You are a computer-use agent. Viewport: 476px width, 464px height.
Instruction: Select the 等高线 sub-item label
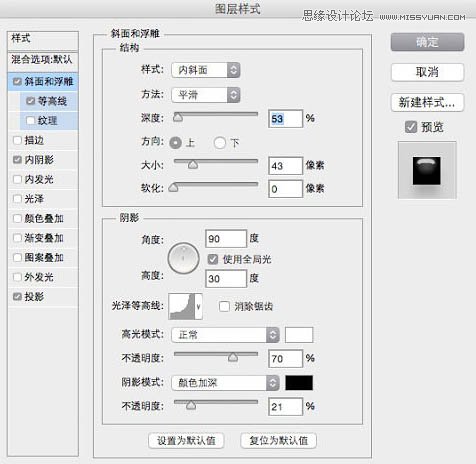(x=52, y=101)
